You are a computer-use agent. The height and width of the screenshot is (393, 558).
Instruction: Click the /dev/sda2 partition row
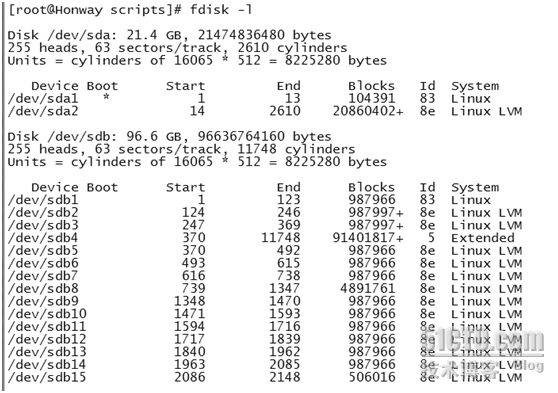(265, 111)
